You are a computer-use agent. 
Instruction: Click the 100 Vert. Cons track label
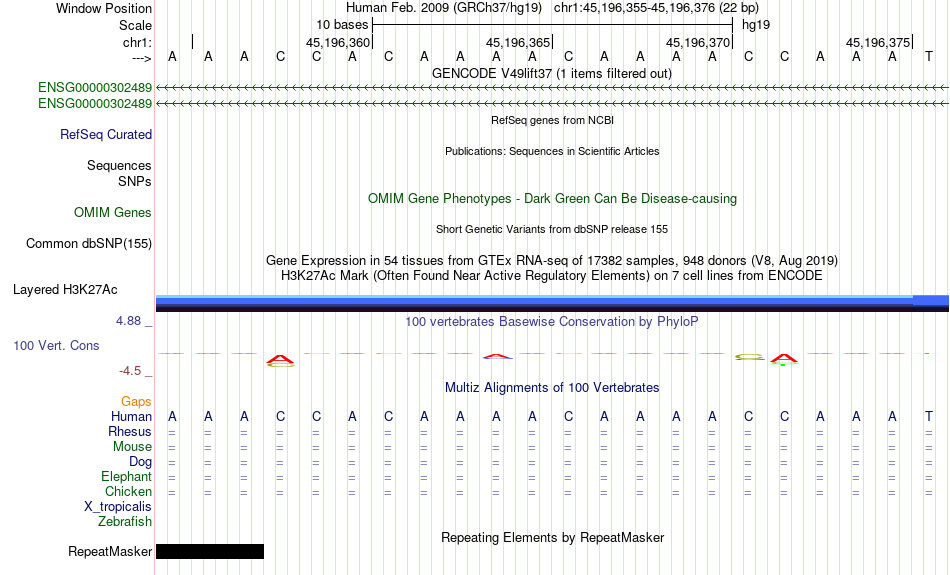coord(56,345)
